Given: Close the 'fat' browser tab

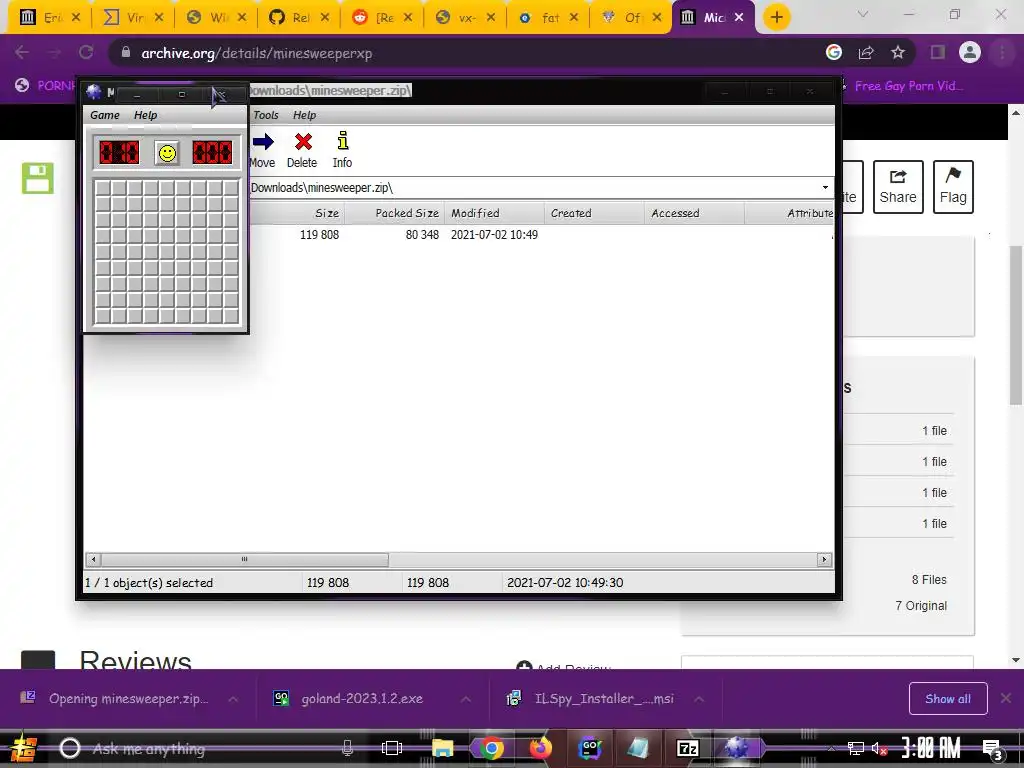Looking at the screenshot, I should coord(574,18).
